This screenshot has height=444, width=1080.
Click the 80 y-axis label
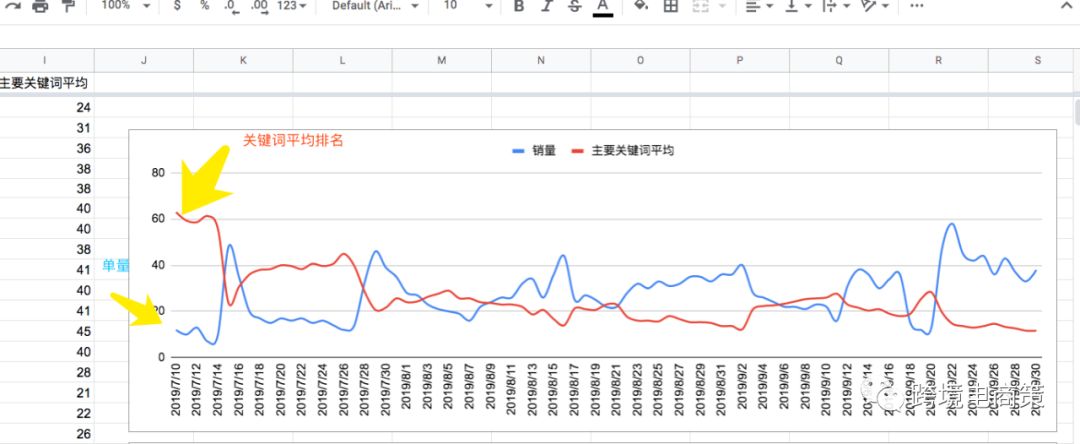click(x=158, y=173)
